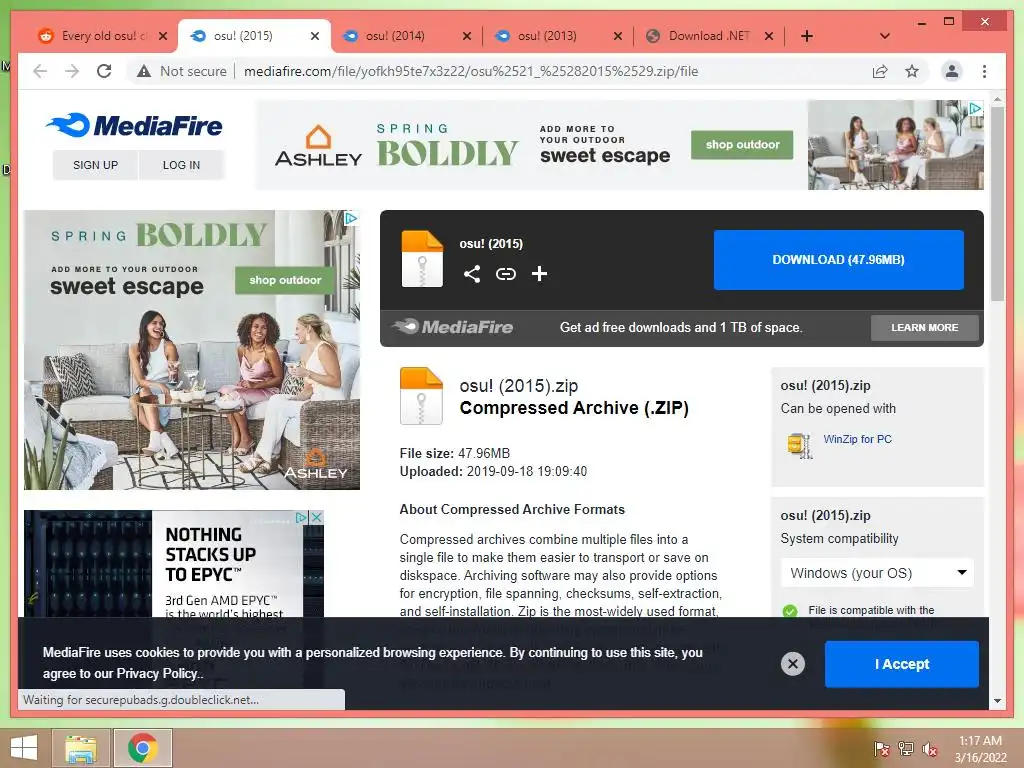Viewport: 1024px width, 768px height.
Task: Open the Windows Start button
Action: (x=24, y=748)
